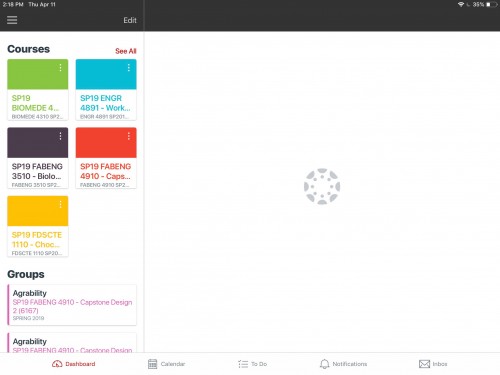The width and height of the screenshot is (500, 375).
Task: Select SP19 ENGR 4891 - Work... title
Action: point(105,103)
